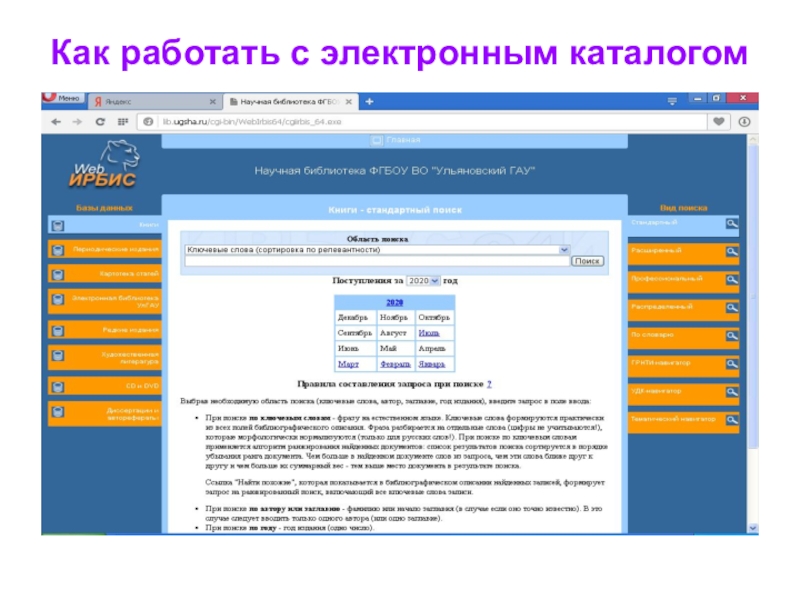This screenshot has height=600, width=800.
Task: Close the Яндекс tab
Action: coord(213,102)
